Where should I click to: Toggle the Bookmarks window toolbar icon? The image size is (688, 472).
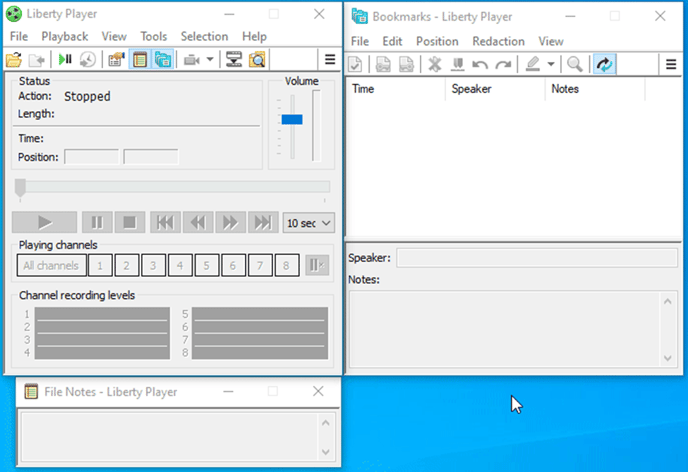pos(163,59)
